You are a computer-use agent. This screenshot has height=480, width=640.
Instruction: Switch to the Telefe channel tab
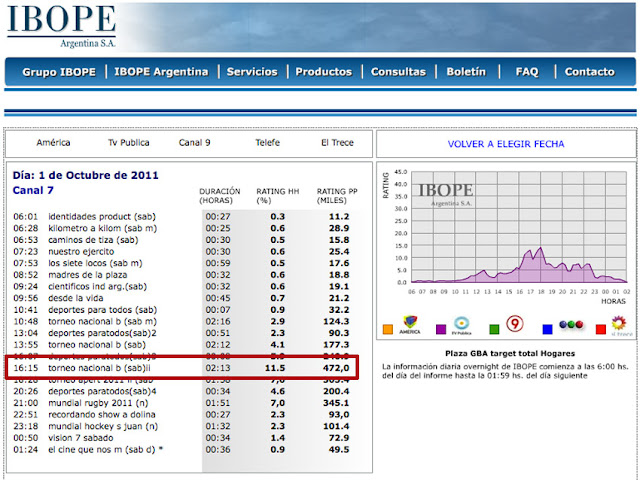click(x=267, y=142)
